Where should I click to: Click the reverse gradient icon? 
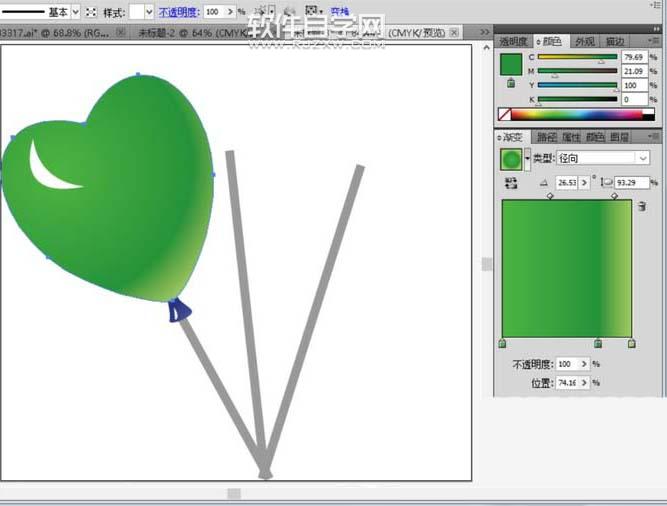[x=512, y=183]
